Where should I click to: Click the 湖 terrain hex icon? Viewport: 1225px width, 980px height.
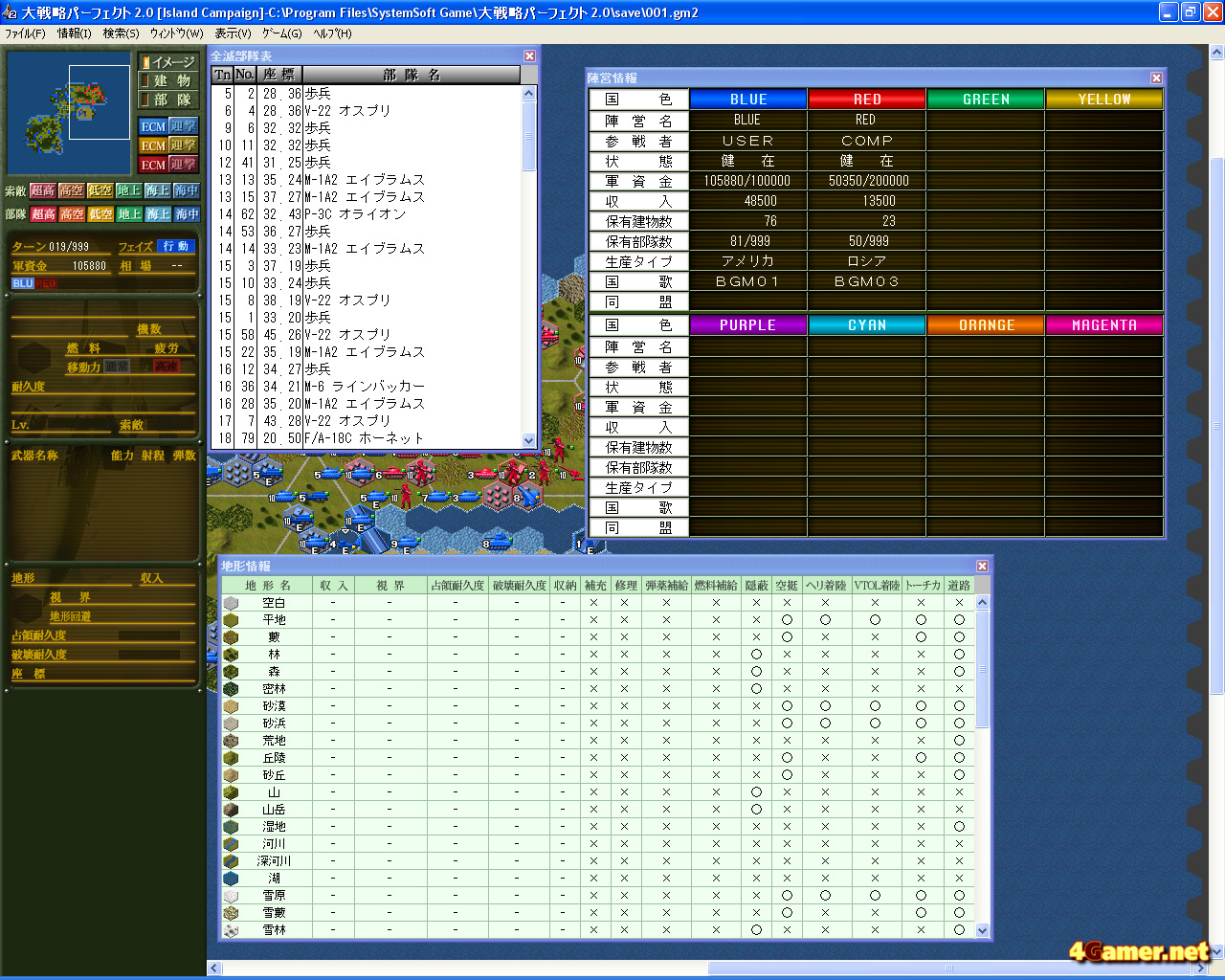231,879
